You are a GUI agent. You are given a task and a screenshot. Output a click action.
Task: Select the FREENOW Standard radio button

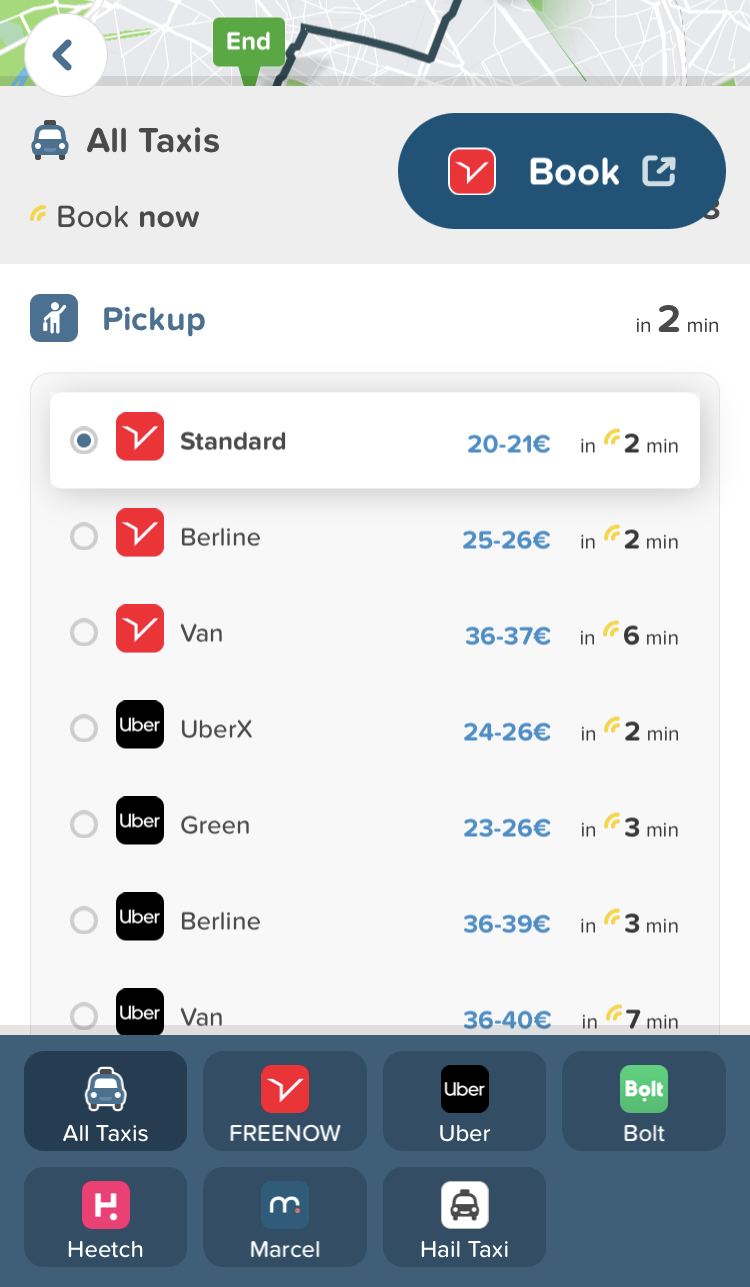(84, 441)
